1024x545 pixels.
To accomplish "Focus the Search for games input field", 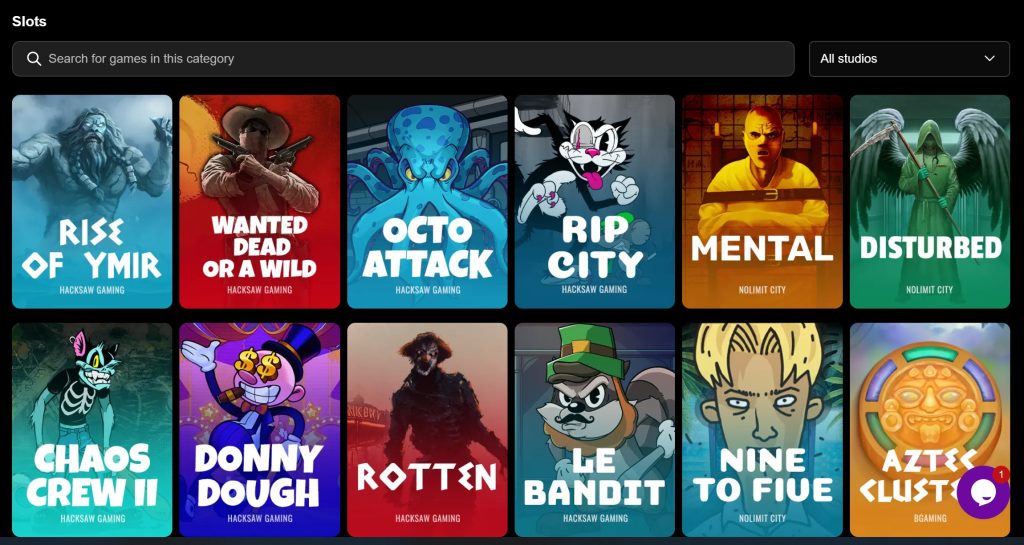I will tap(403, 59).
